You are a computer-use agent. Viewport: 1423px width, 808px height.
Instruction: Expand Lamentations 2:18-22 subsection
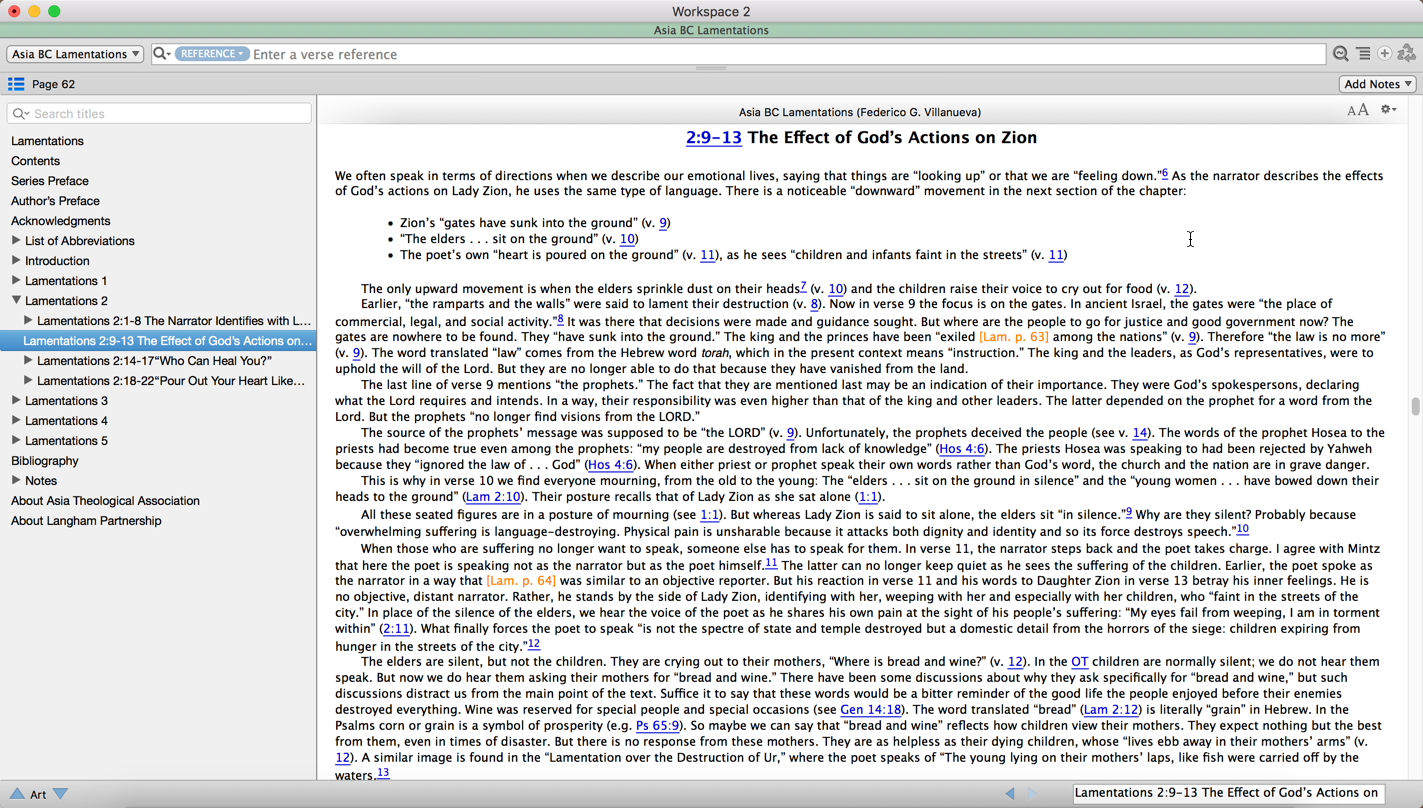pos(28,380)
